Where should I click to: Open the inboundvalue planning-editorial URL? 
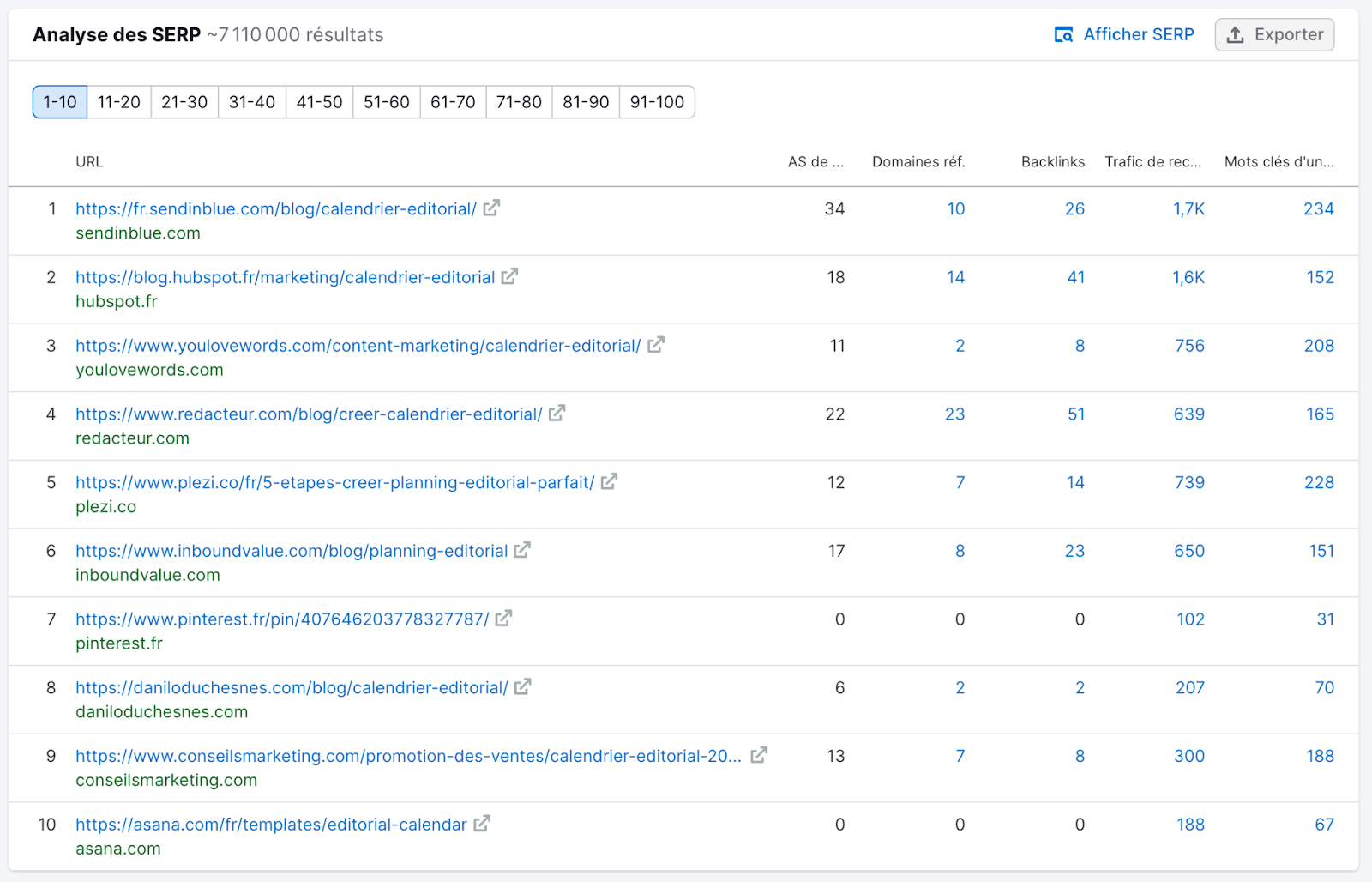pos(292,551)
